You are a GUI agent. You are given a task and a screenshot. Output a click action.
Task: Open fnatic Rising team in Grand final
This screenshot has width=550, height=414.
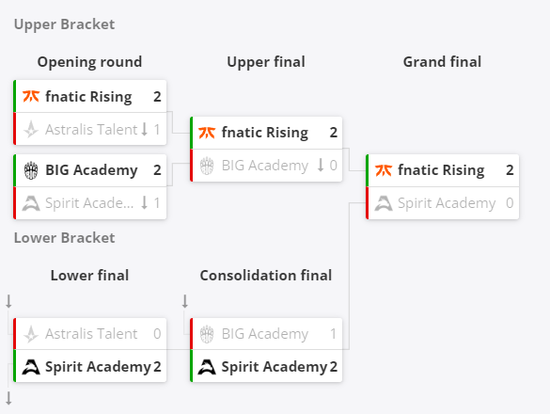[441, 171]
